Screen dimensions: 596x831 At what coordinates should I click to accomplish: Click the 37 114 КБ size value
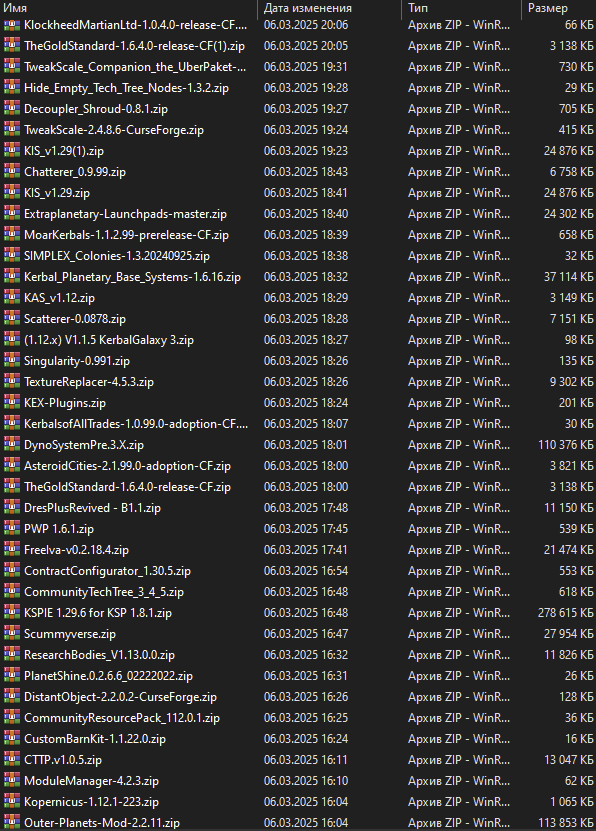pos(568,277)
